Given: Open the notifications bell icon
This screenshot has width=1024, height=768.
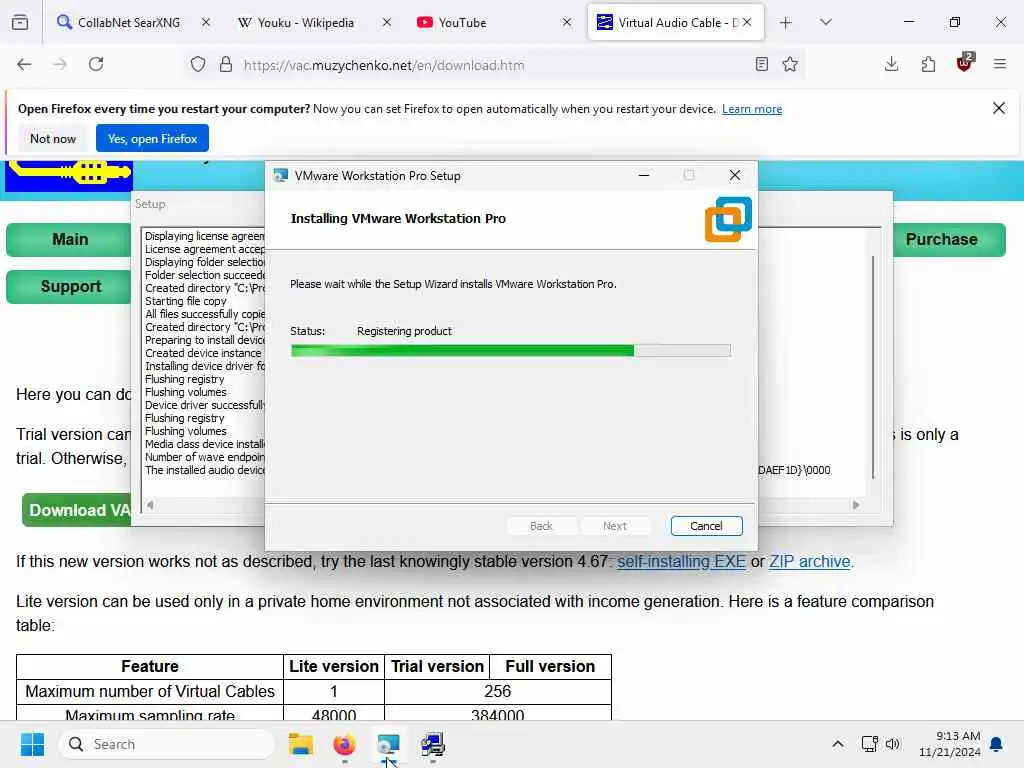Looking at the screenshot, I should click(997, 744).
